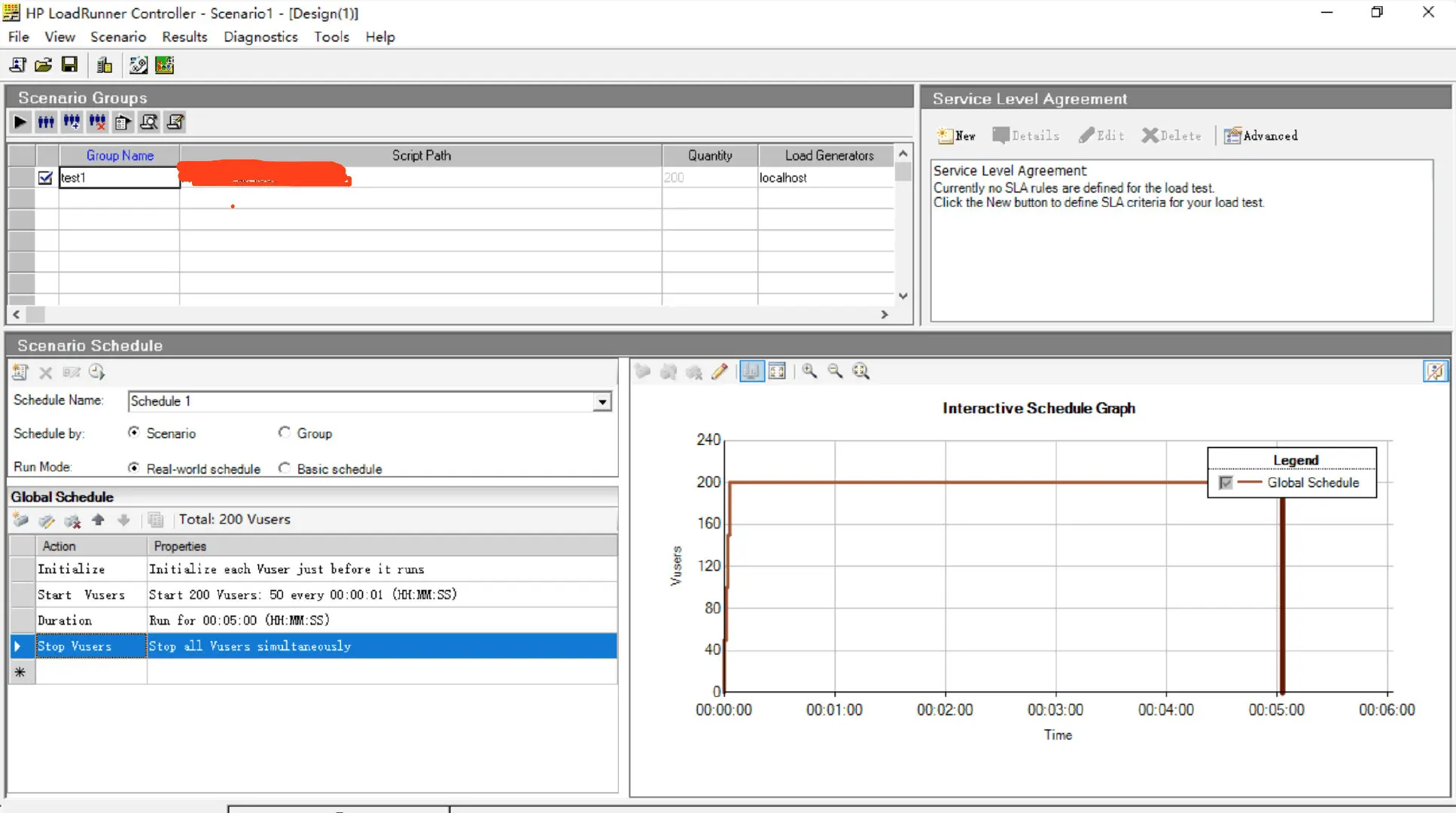Open the Scenario menu
The width and height of the screenshot is (1456, 813).
point(117,37)
